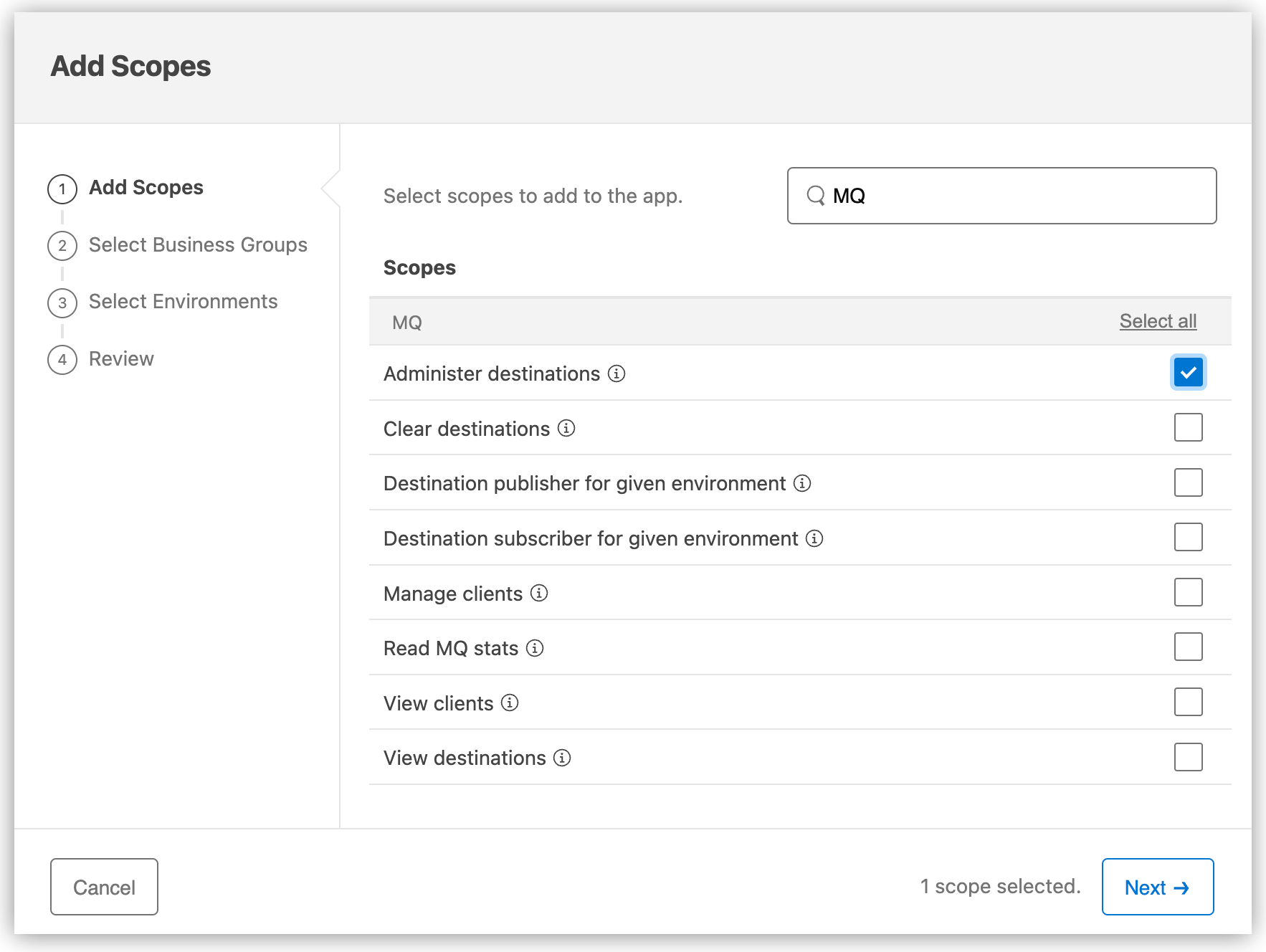Screen dimensions: 1266x952
Task: Open info tooltip for Read MQ stats
Action: [534, 648]
